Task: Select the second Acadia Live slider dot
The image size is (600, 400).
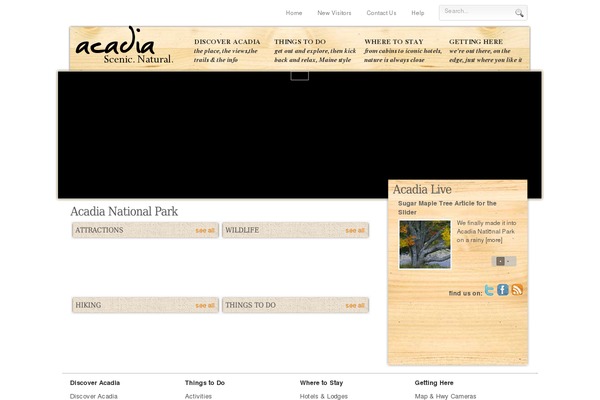Action: point(508,261)
